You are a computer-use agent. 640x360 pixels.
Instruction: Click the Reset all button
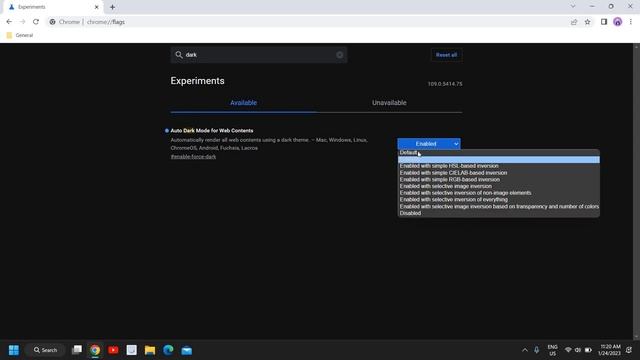[446, 55]
